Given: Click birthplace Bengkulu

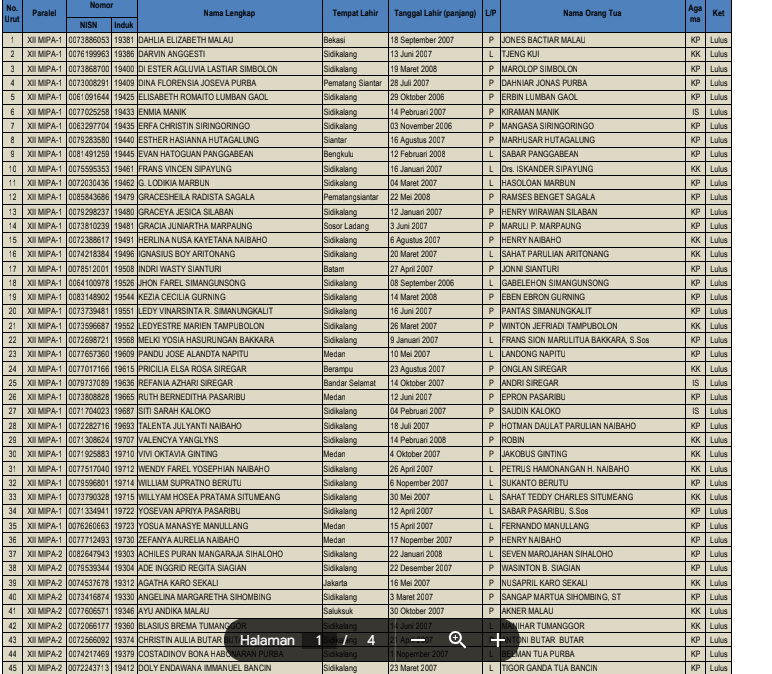Looking at the screenshot, I should pos(338,154).
